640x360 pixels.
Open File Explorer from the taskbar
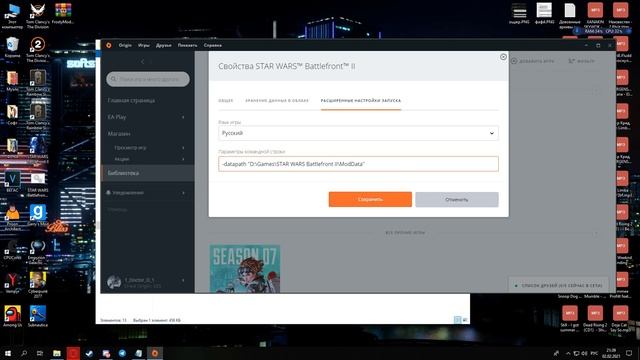(57, 353)
